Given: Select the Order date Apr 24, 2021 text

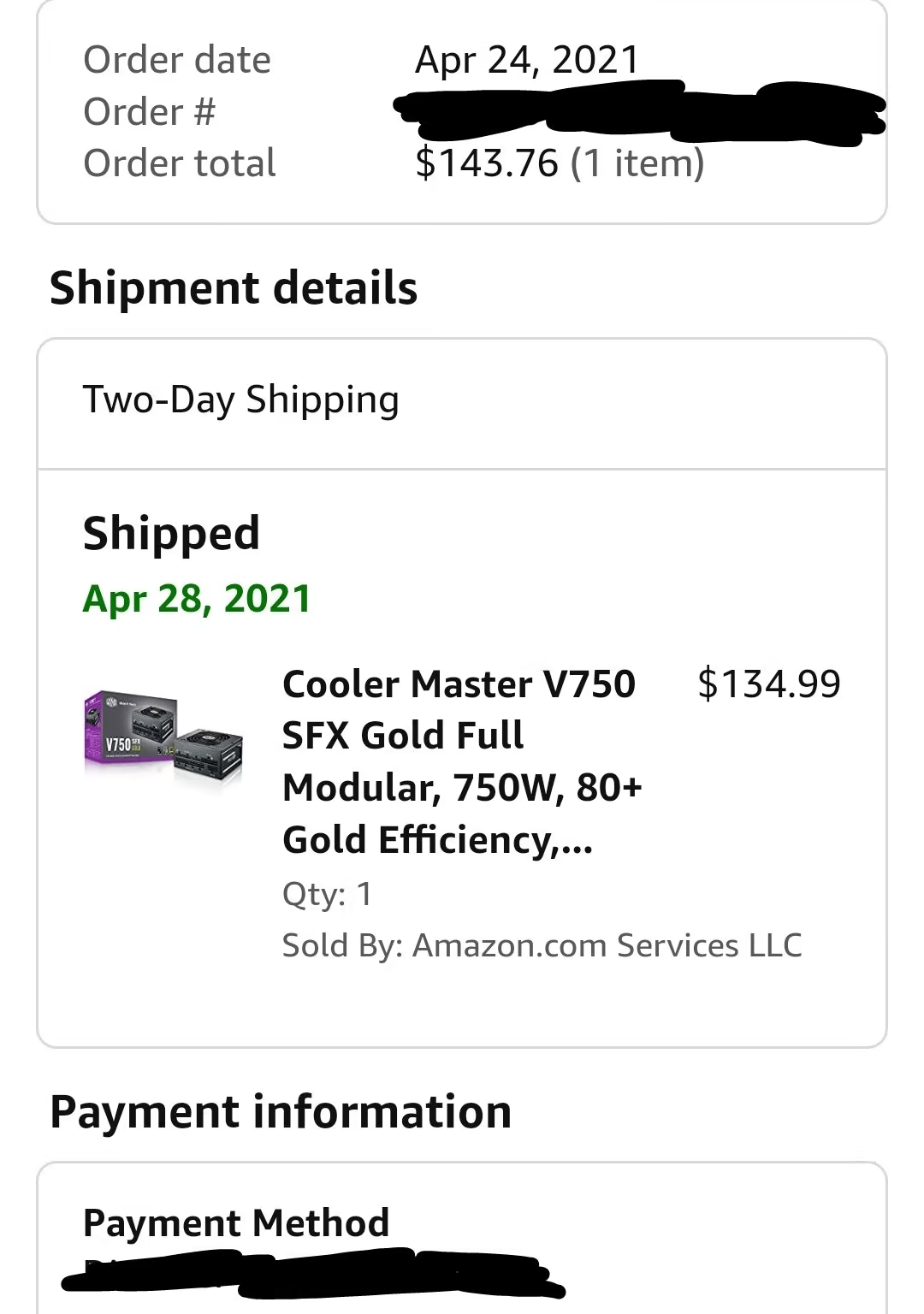Looking at the screenshot, I should tap(526, 58).
